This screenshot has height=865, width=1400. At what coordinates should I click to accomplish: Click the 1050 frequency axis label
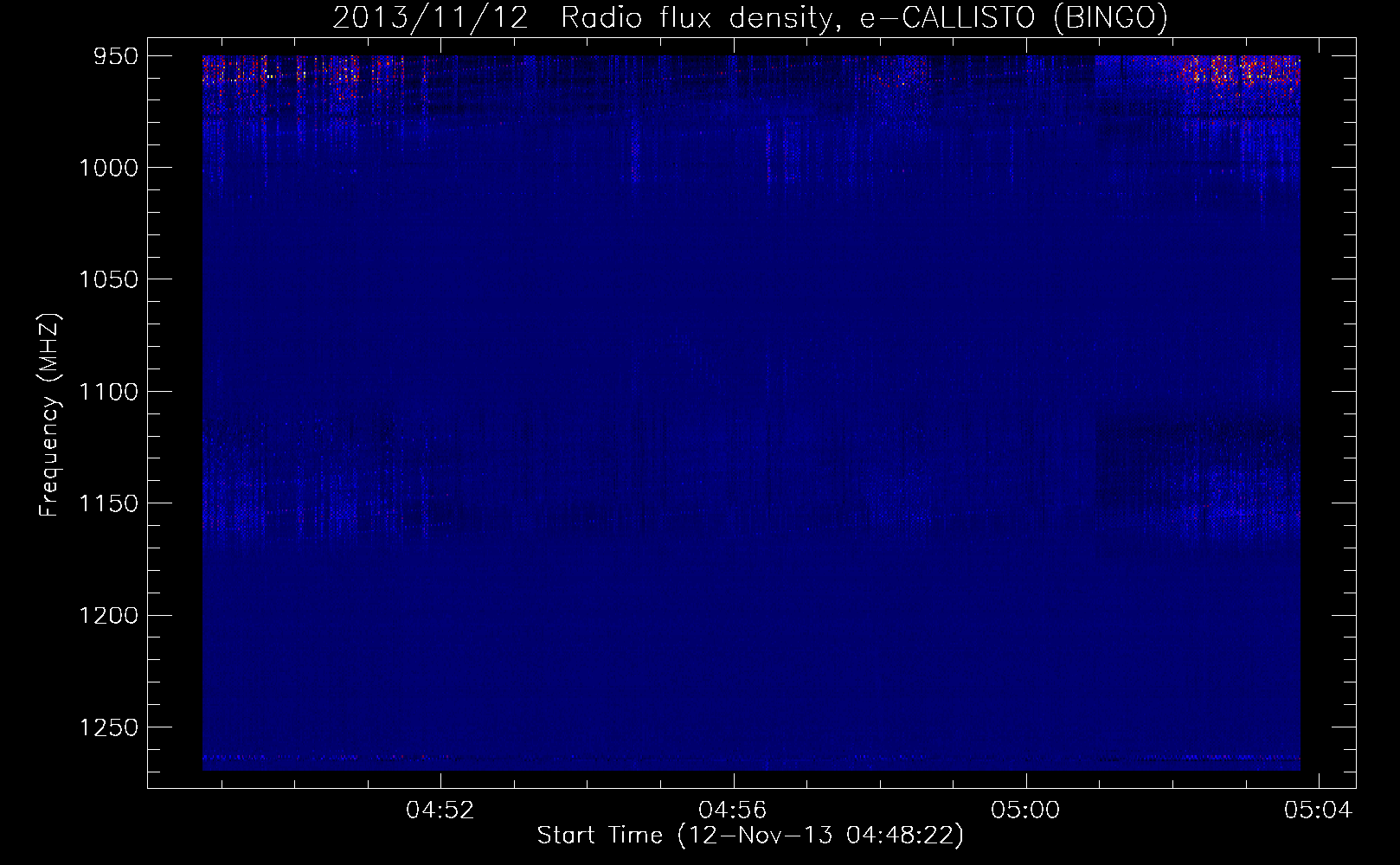pyautogui.click(x=108, y=279)
